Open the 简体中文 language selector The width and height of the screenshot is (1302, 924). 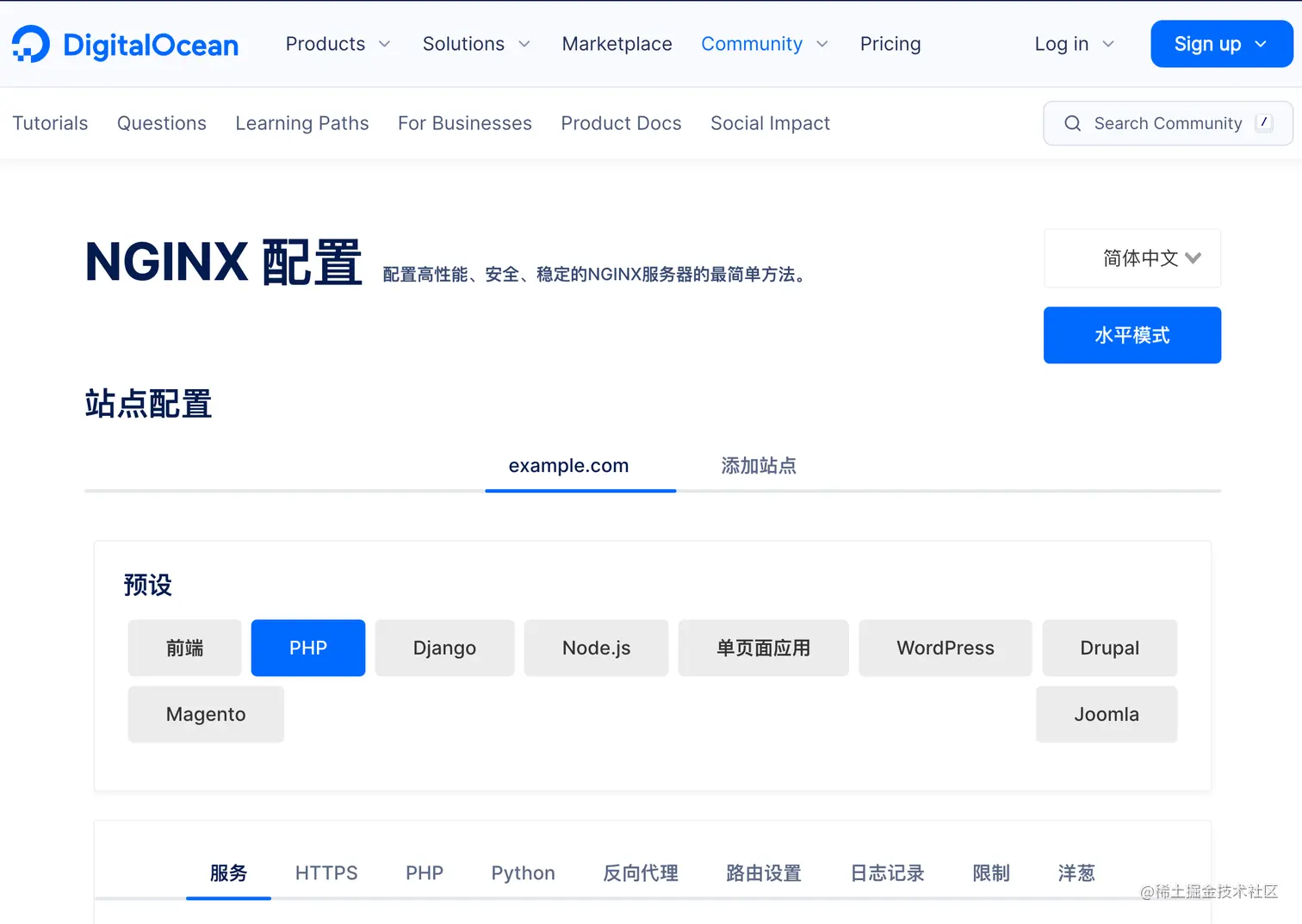(1132, 258)
